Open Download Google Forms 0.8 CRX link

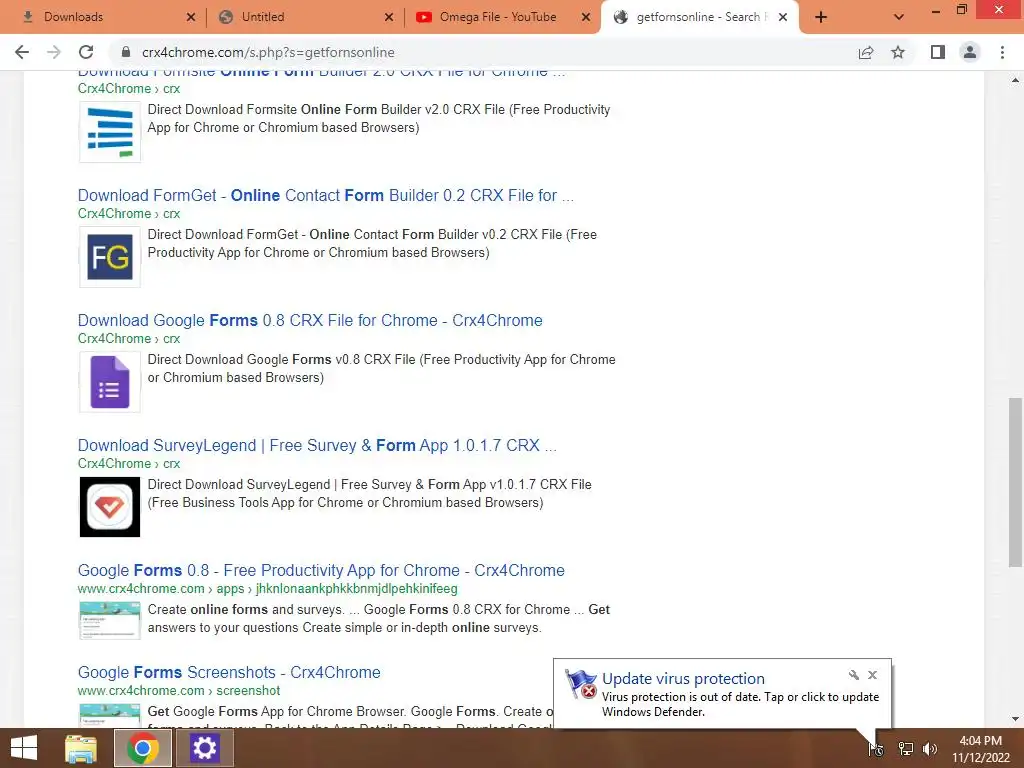[x=310, y=320]
